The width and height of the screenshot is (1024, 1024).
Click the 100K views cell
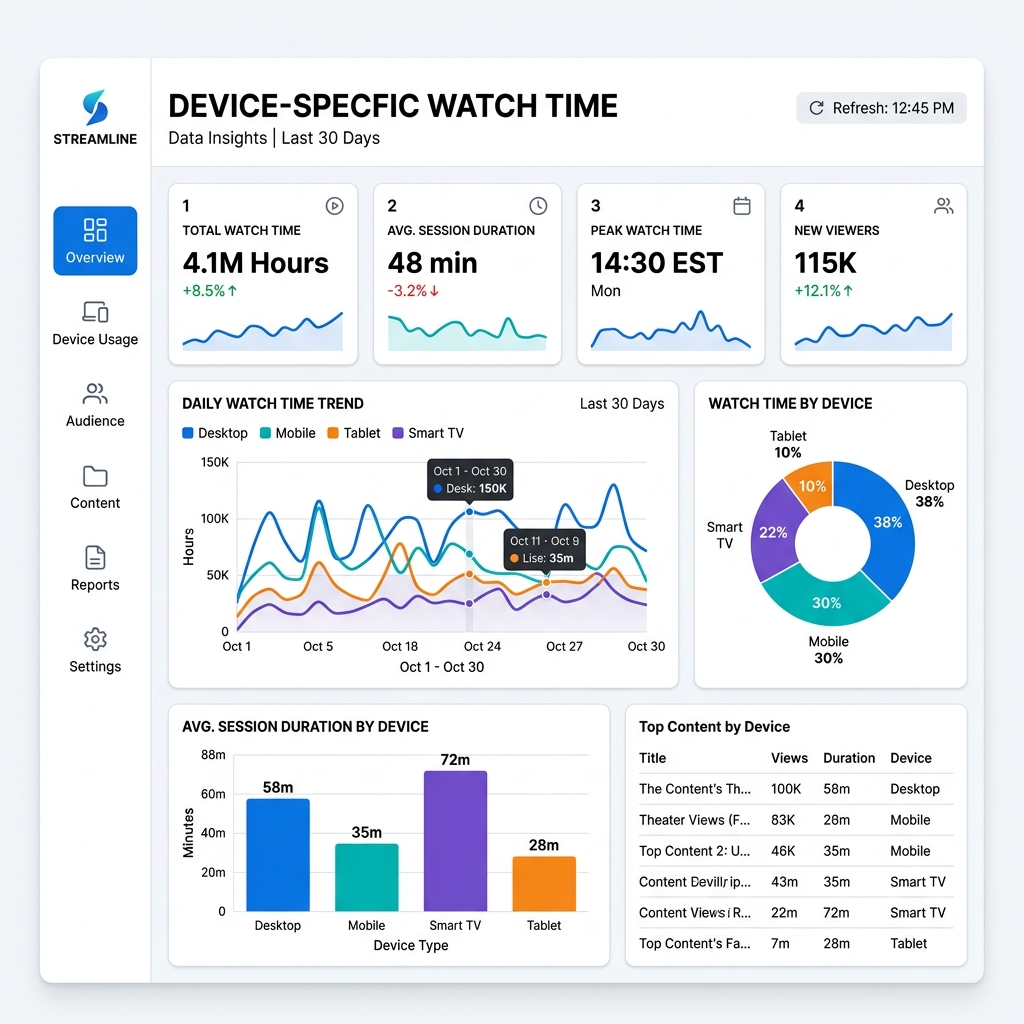tap(786, 789)
